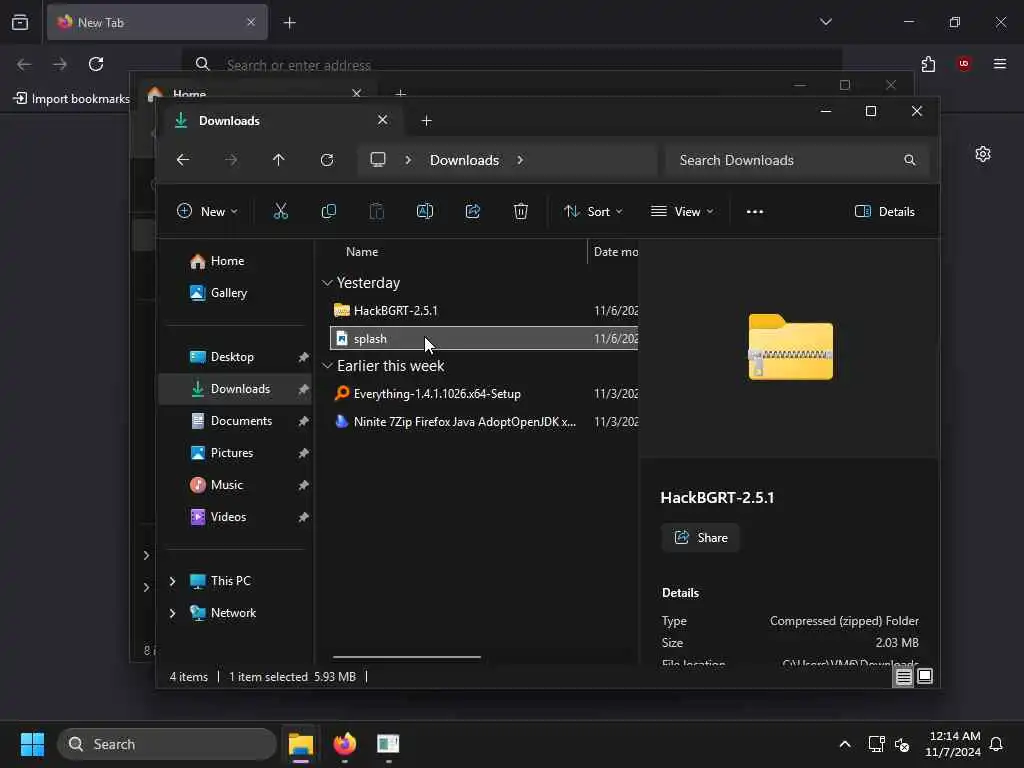Screen dimensions: 1024x768
Task: Click chevron before Downloads in address bar
Action: 408,160
